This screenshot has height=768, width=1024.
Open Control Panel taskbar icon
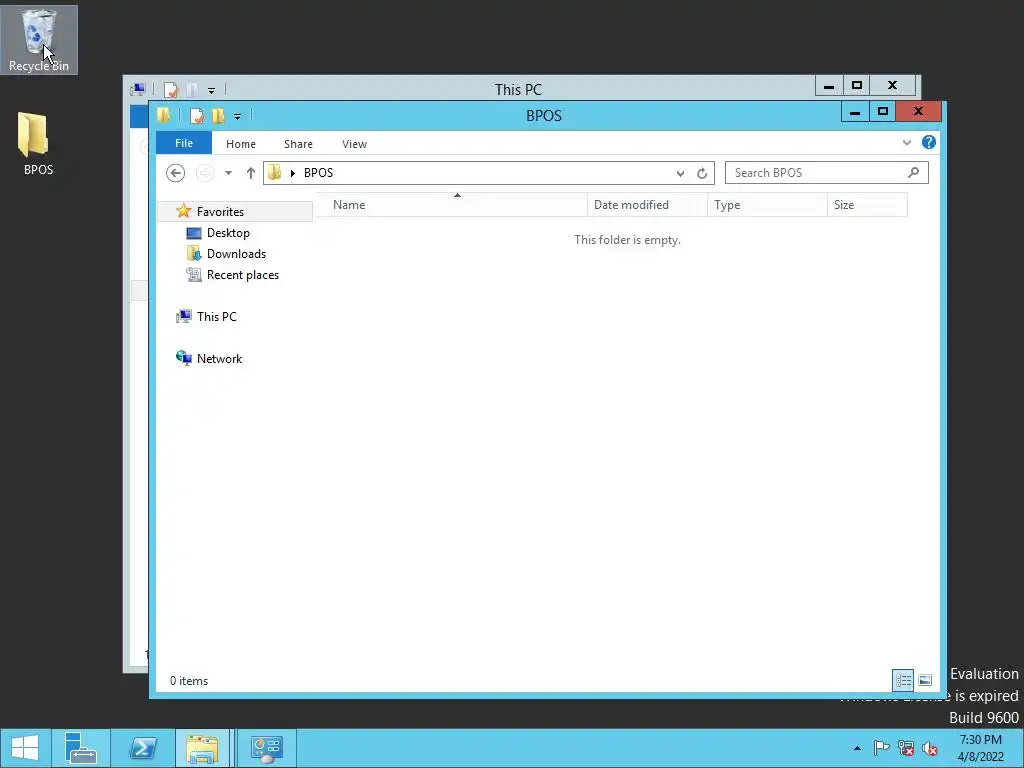coord(266,748)
